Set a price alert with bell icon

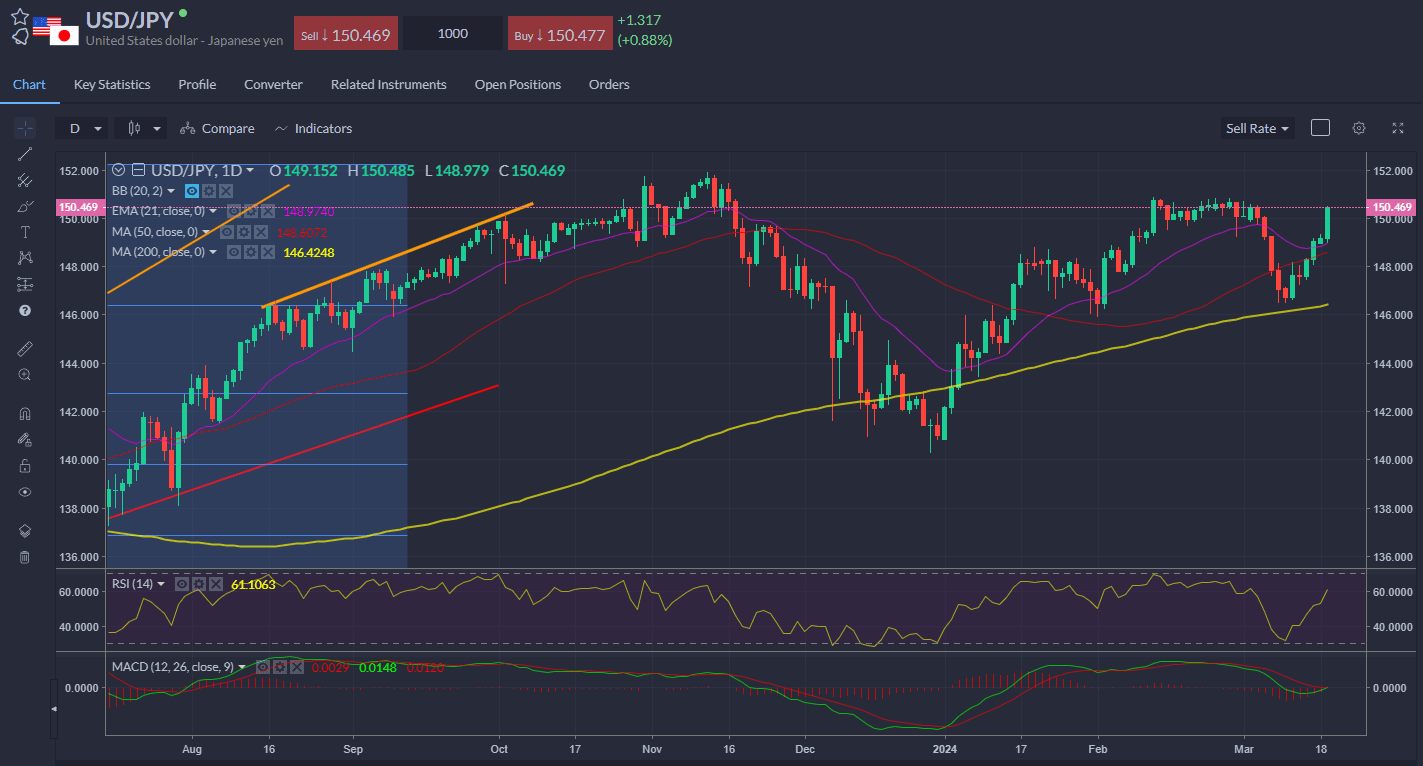pos(20,37)
